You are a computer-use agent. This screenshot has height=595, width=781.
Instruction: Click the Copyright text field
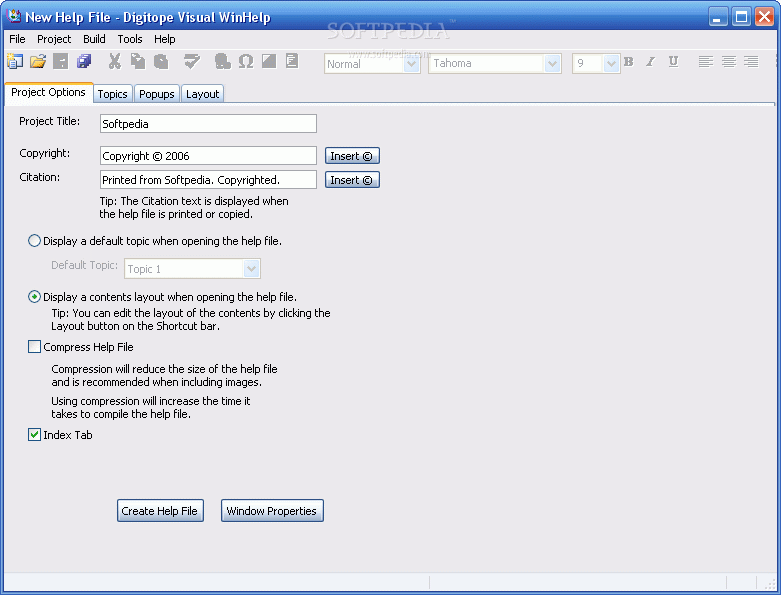[208, 155]
